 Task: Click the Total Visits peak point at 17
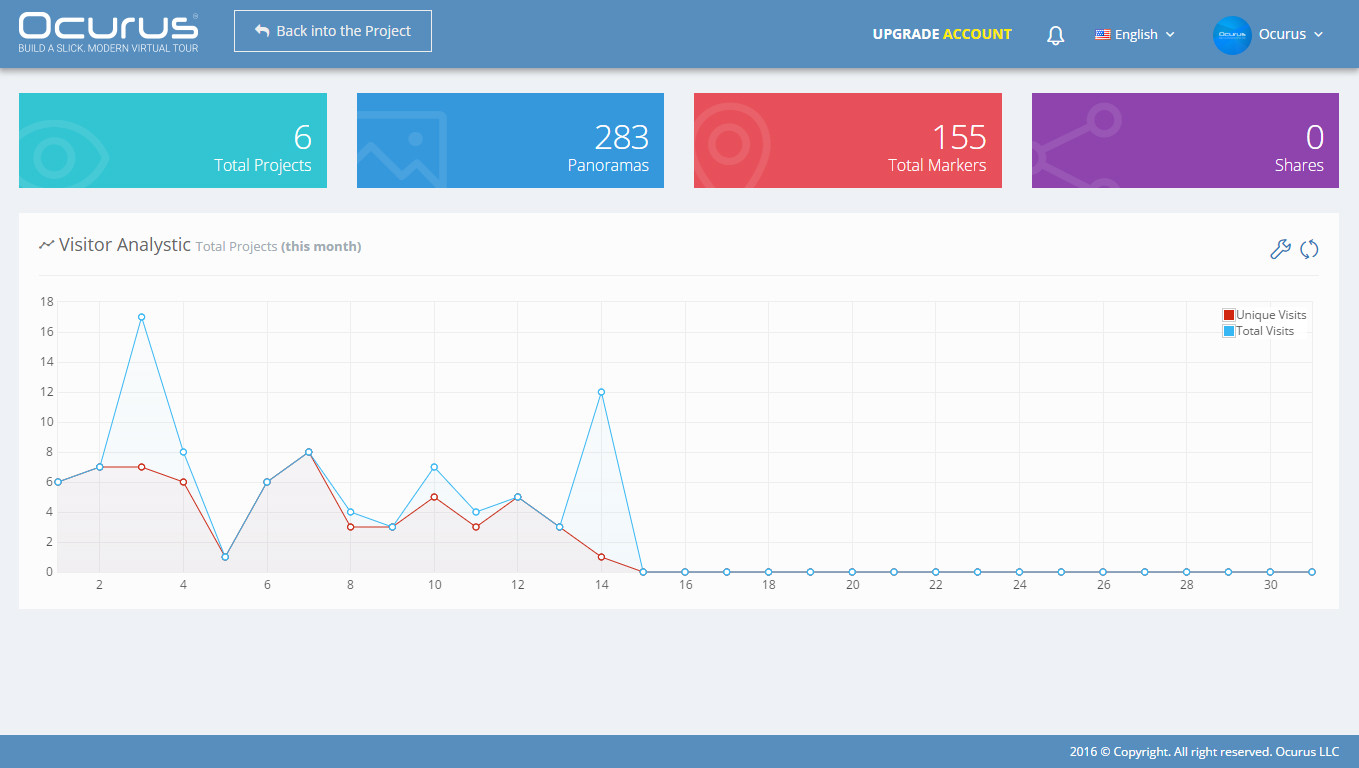(141, 317)
